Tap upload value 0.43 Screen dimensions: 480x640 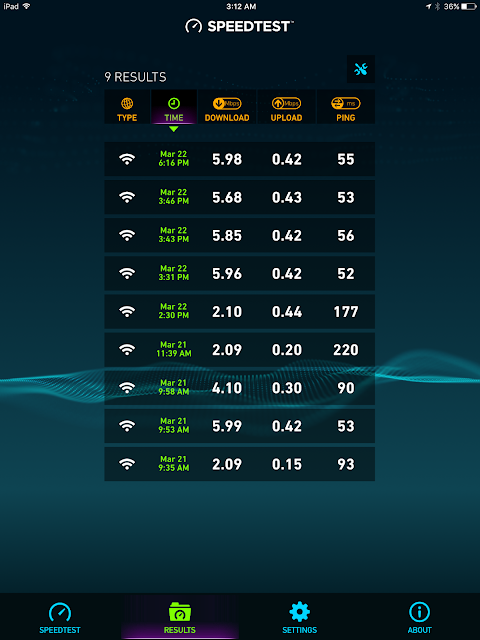point(287,198)
